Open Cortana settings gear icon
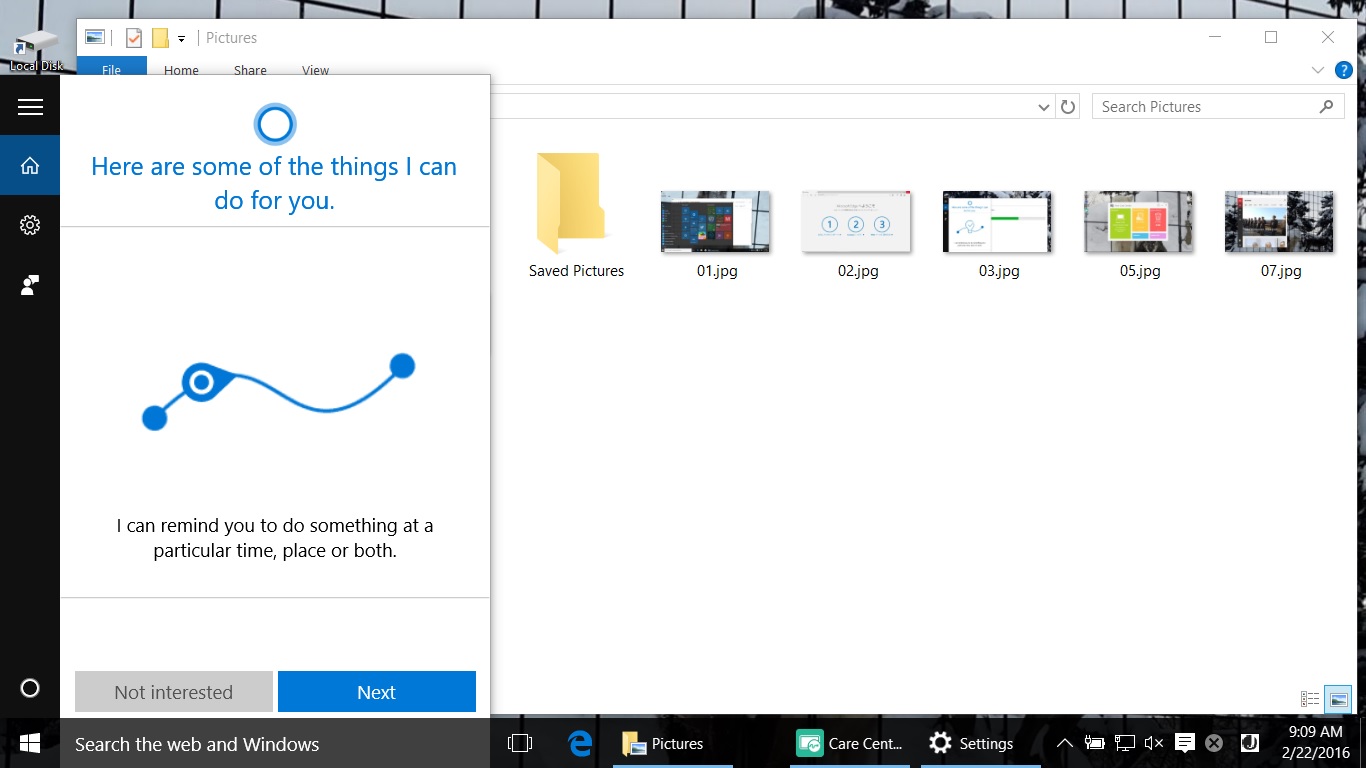 point(30,225)
